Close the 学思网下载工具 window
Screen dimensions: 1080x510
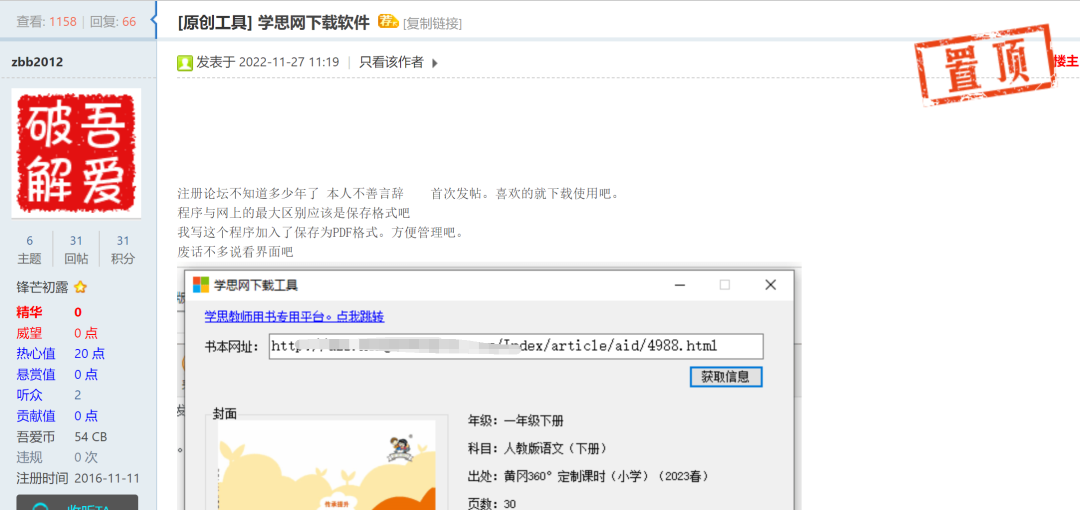click(x=771, y=285)
